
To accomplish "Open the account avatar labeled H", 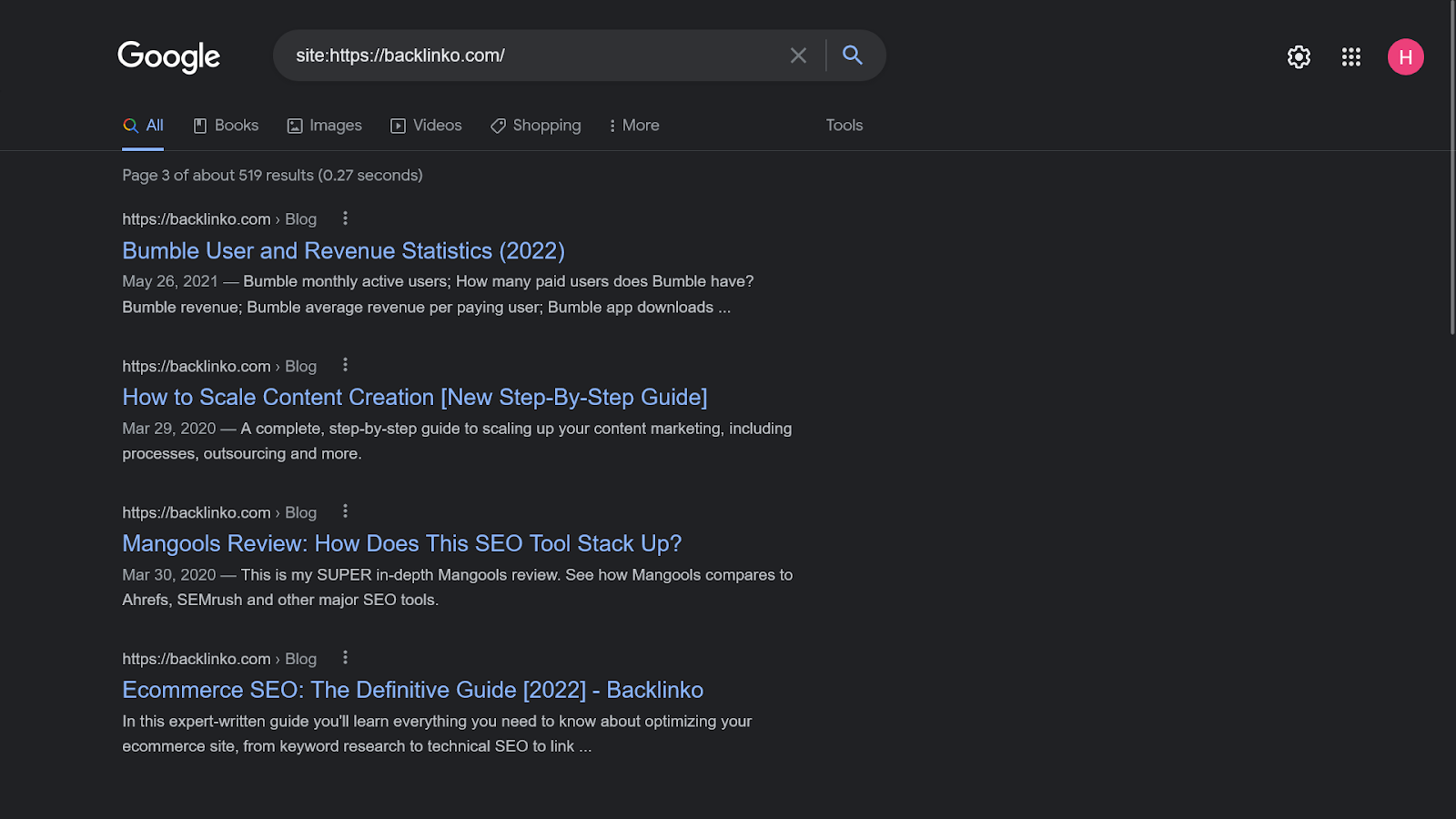I will [x=1406, y=56].
